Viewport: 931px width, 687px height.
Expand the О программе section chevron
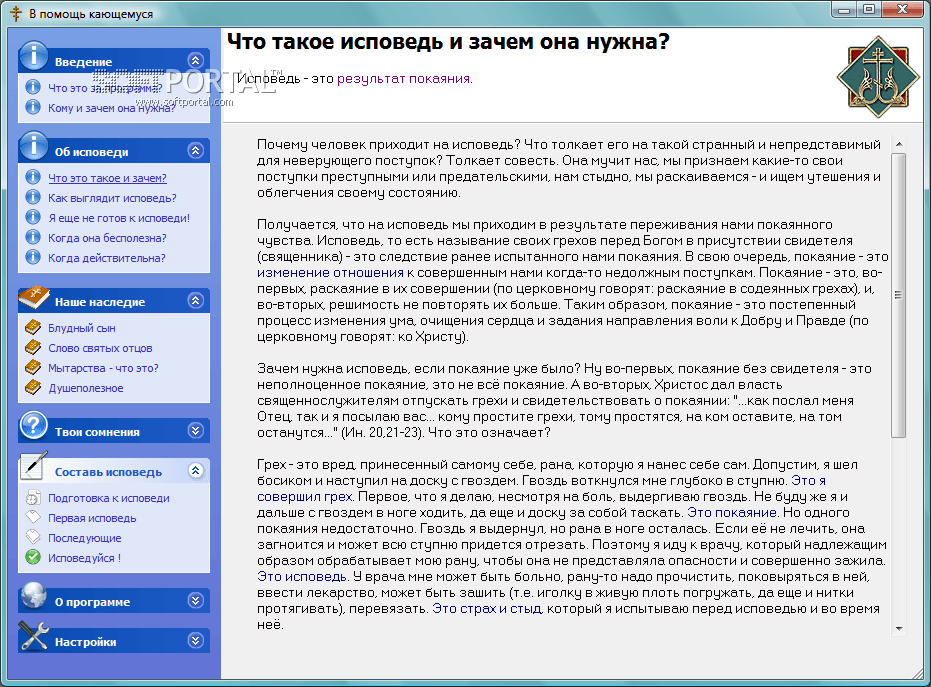coord(195,601)
